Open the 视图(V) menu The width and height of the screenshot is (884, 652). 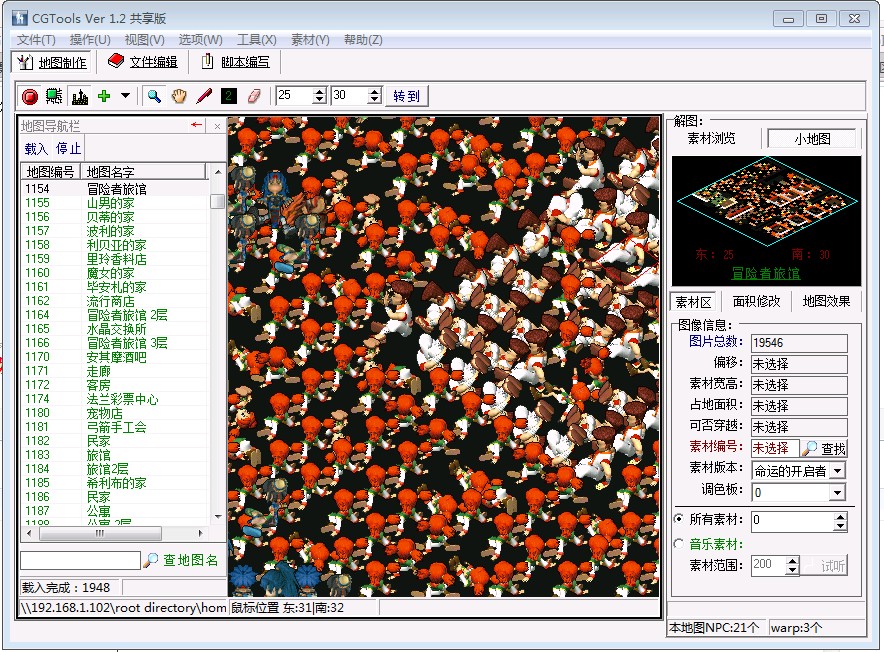pyautogui.click(x=145, y=40)
